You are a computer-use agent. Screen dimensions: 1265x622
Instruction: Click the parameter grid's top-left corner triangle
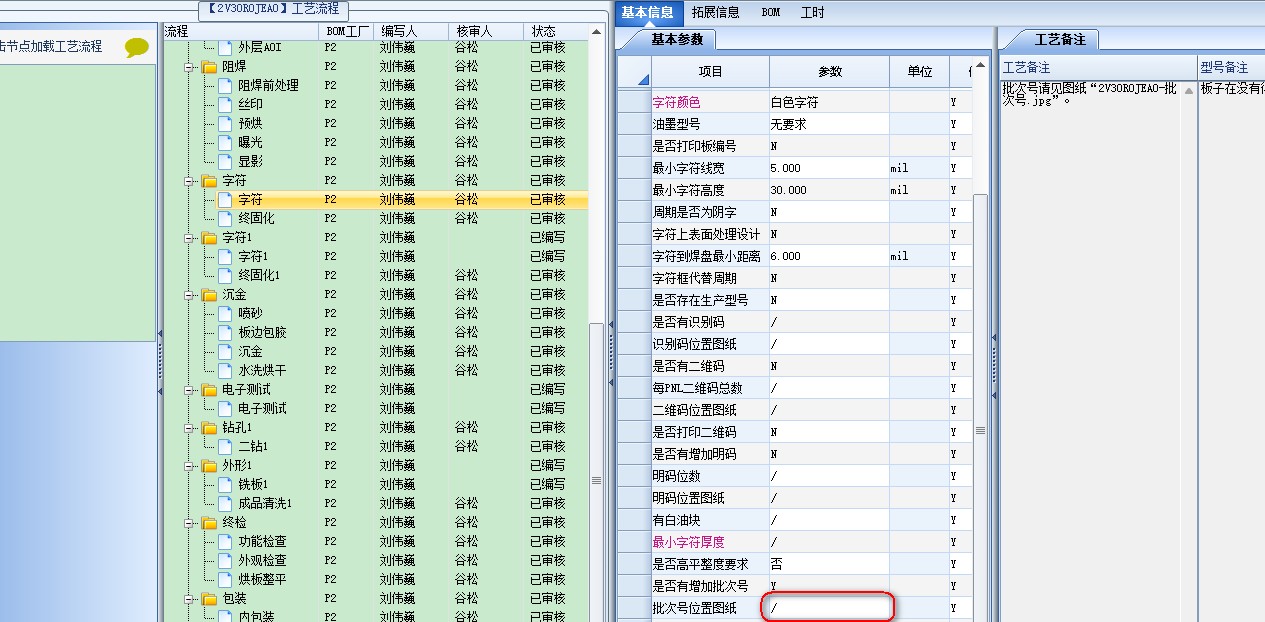[x=643, y=79]
